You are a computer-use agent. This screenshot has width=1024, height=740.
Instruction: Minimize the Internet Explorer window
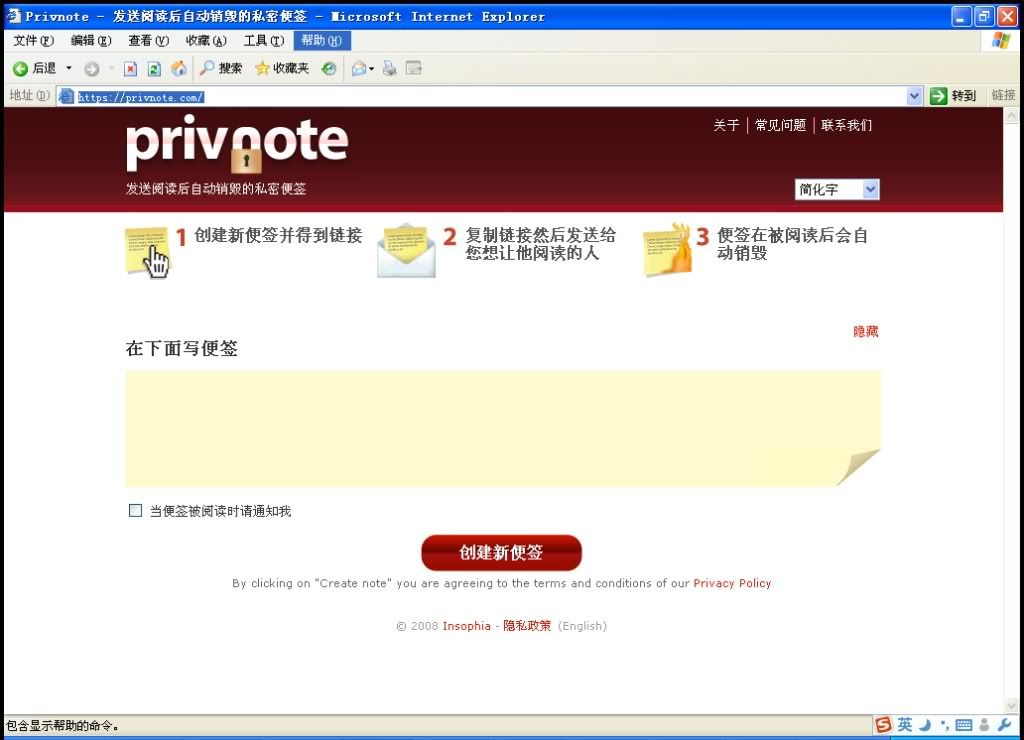point(961,16)
